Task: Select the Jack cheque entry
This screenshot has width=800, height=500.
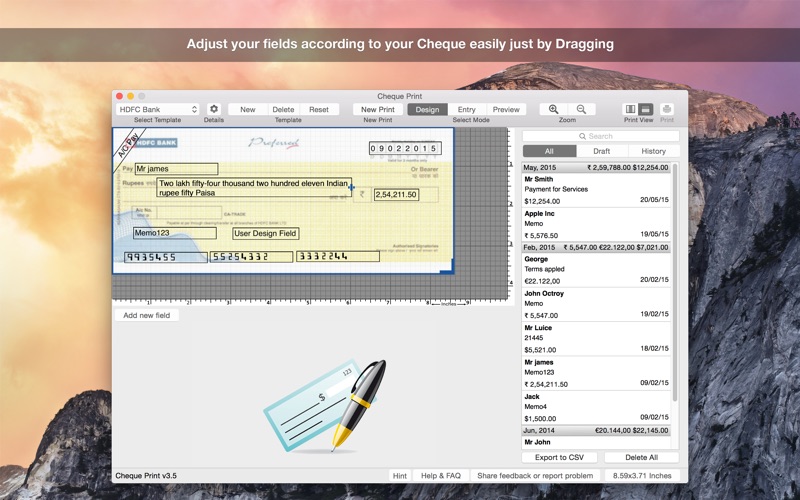Action: tap(596, 407)
